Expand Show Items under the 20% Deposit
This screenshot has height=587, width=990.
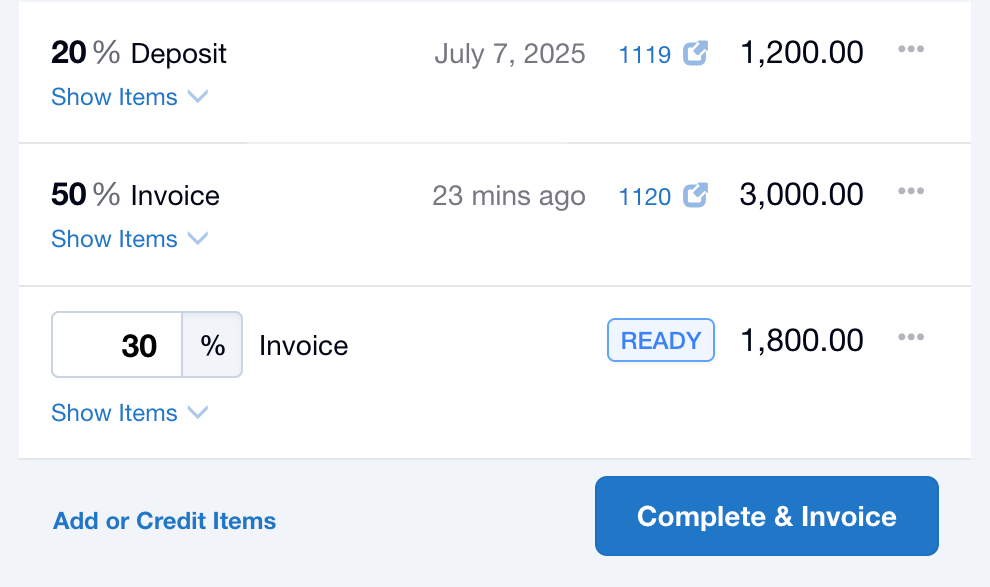point(115,97)
